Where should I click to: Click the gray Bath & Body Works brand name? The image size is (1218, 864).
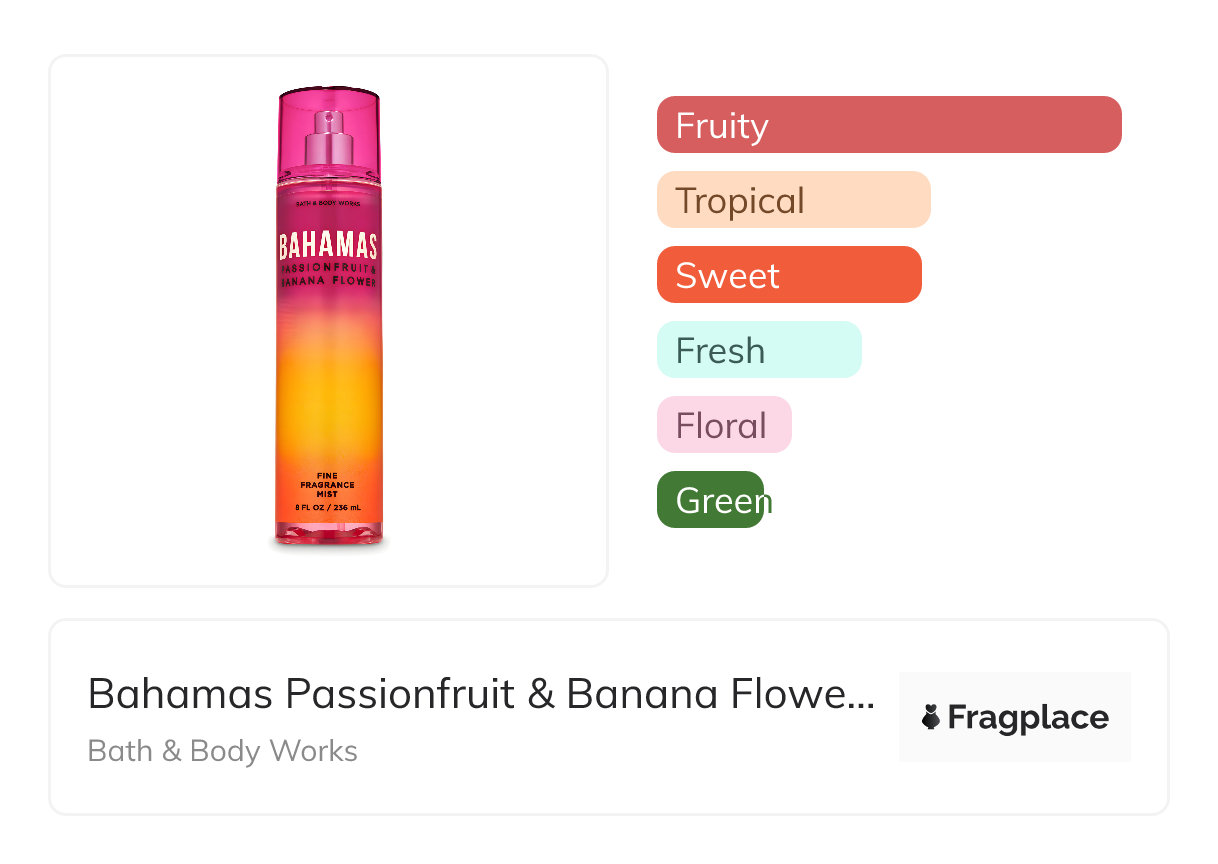click(x=223, y=751)
